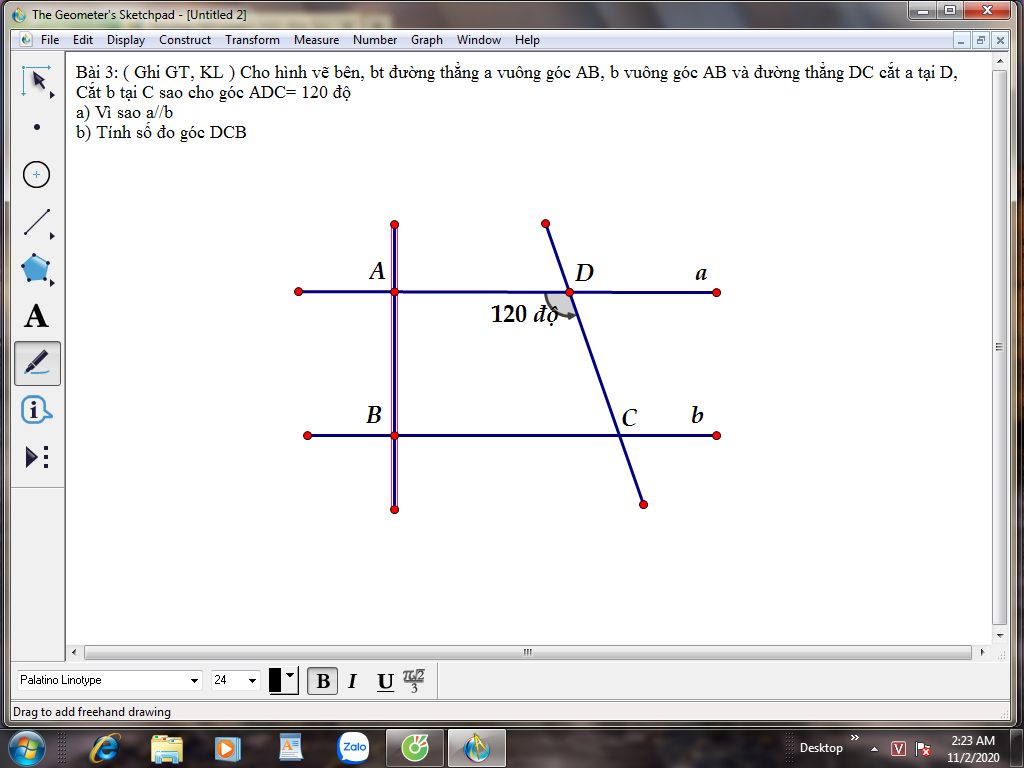
Task: Select the Point tool
Action: click(x=37, y=127)
